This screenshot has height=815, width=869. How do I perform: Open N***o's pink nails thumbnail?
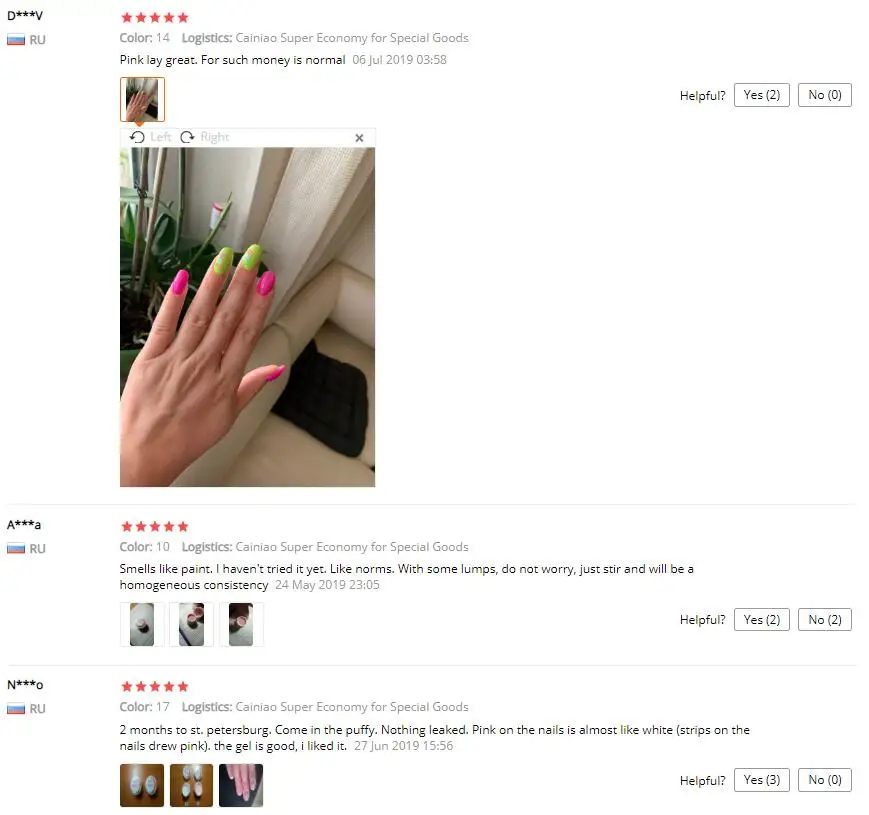coord(241,785)
